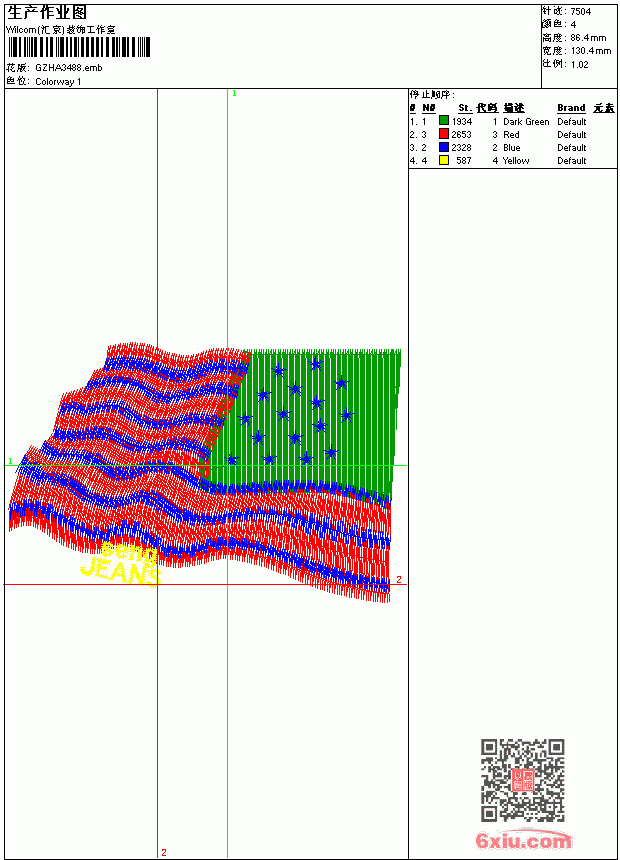Click the Blue color swatch in list

click(444, 147)
